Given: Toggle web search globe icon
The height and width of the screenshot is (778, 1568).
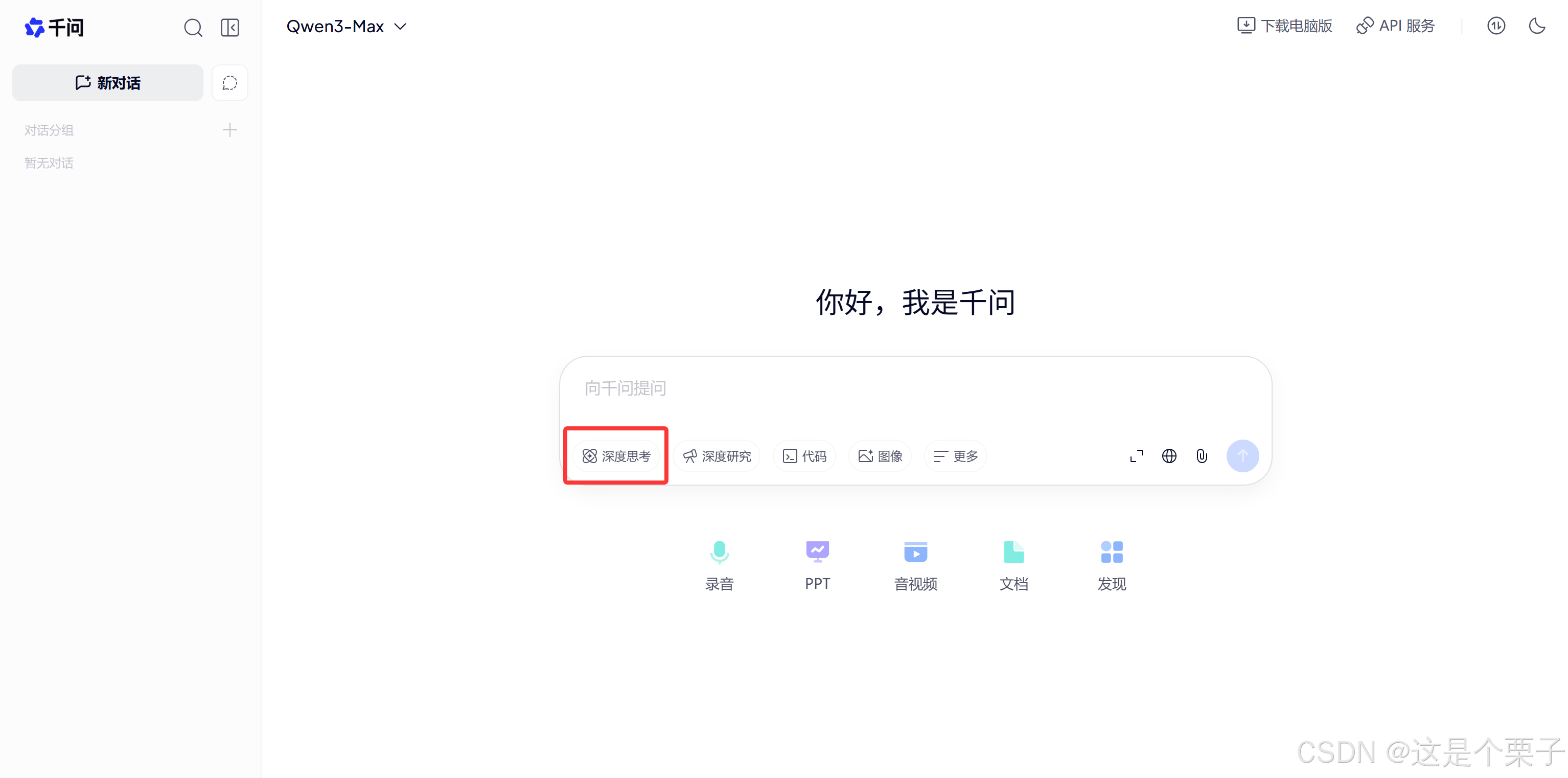Looking at the screenshot, I should coord(1169,456).
